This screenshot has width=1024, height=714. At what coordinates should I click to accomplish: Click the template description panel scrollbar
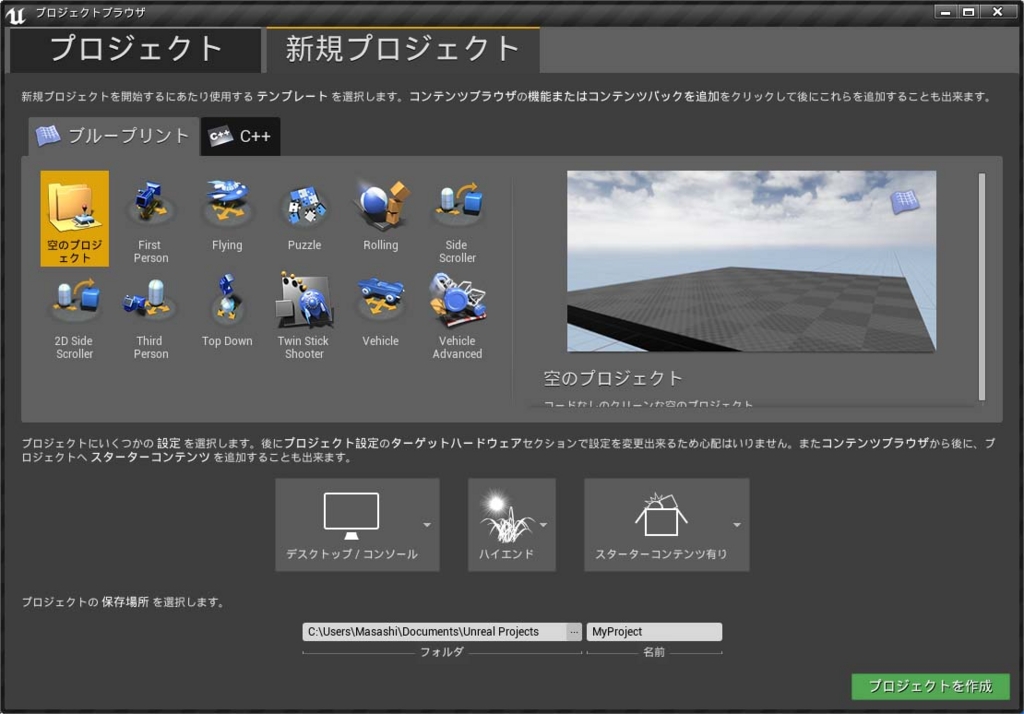click(x=982, y=286)
